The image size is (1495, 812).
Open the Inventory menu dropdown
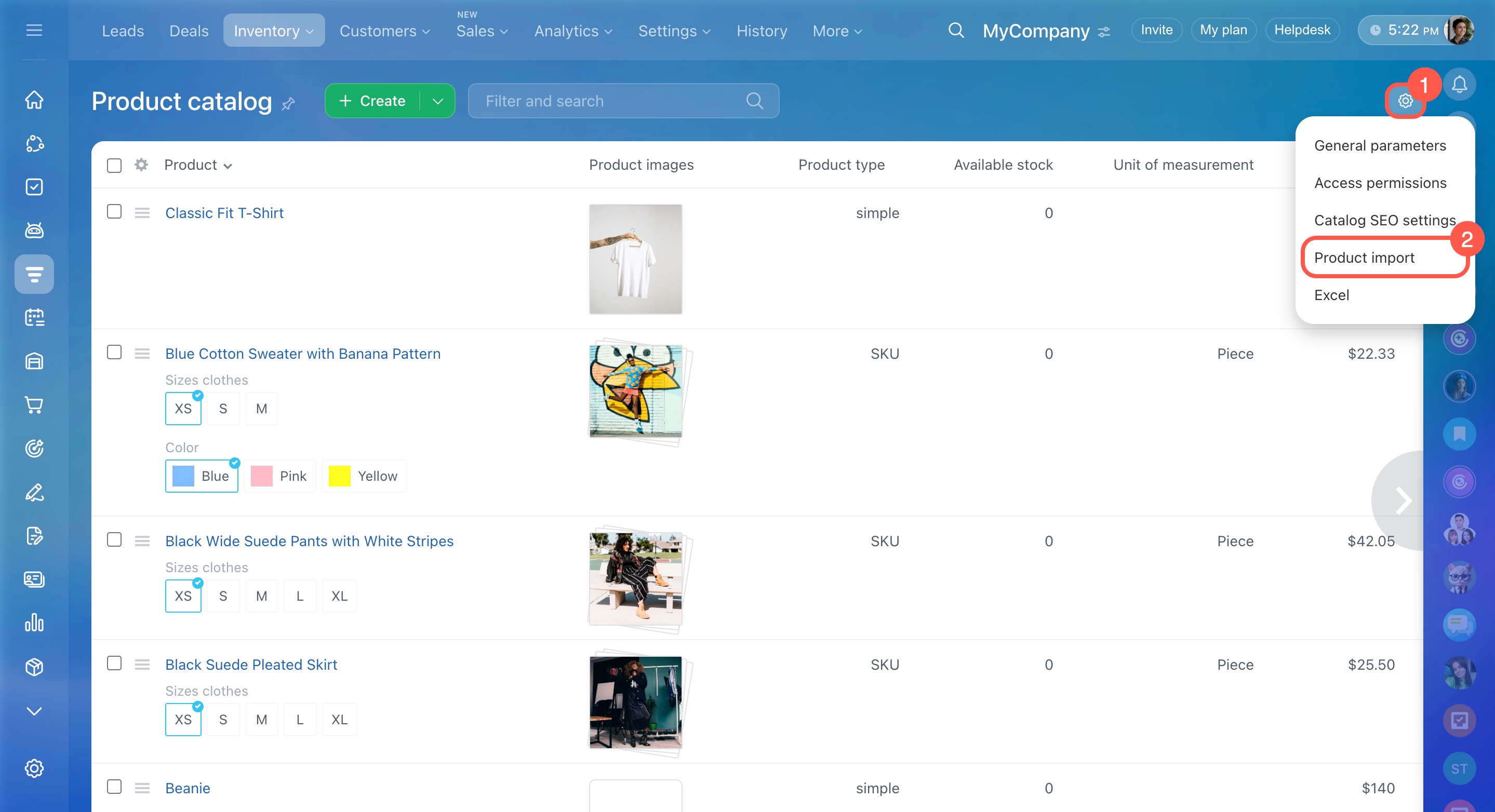coord(273,31)
